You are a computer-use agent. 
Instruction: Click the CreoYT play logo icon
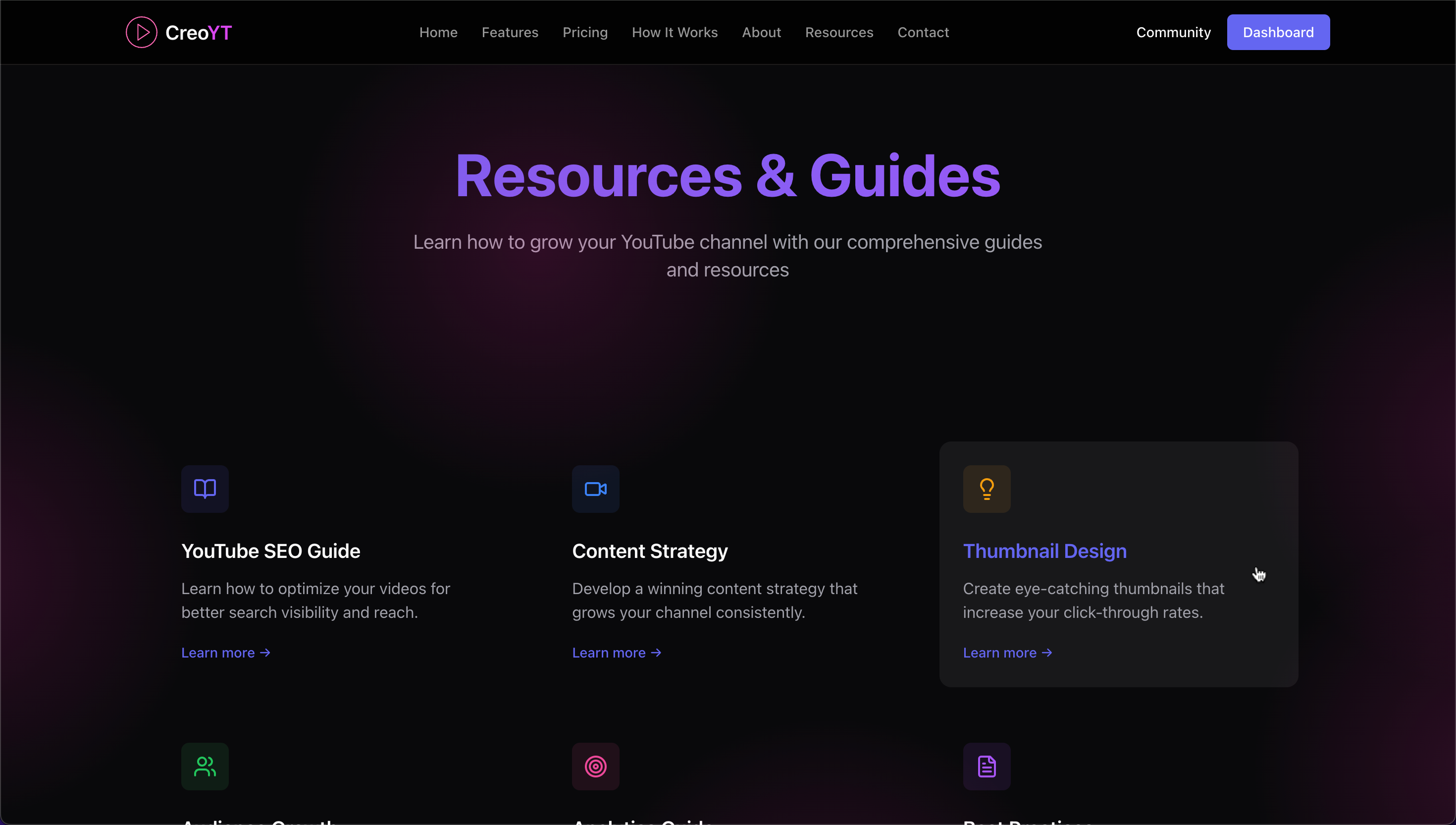pyautogui.click(x=141, y=32)
